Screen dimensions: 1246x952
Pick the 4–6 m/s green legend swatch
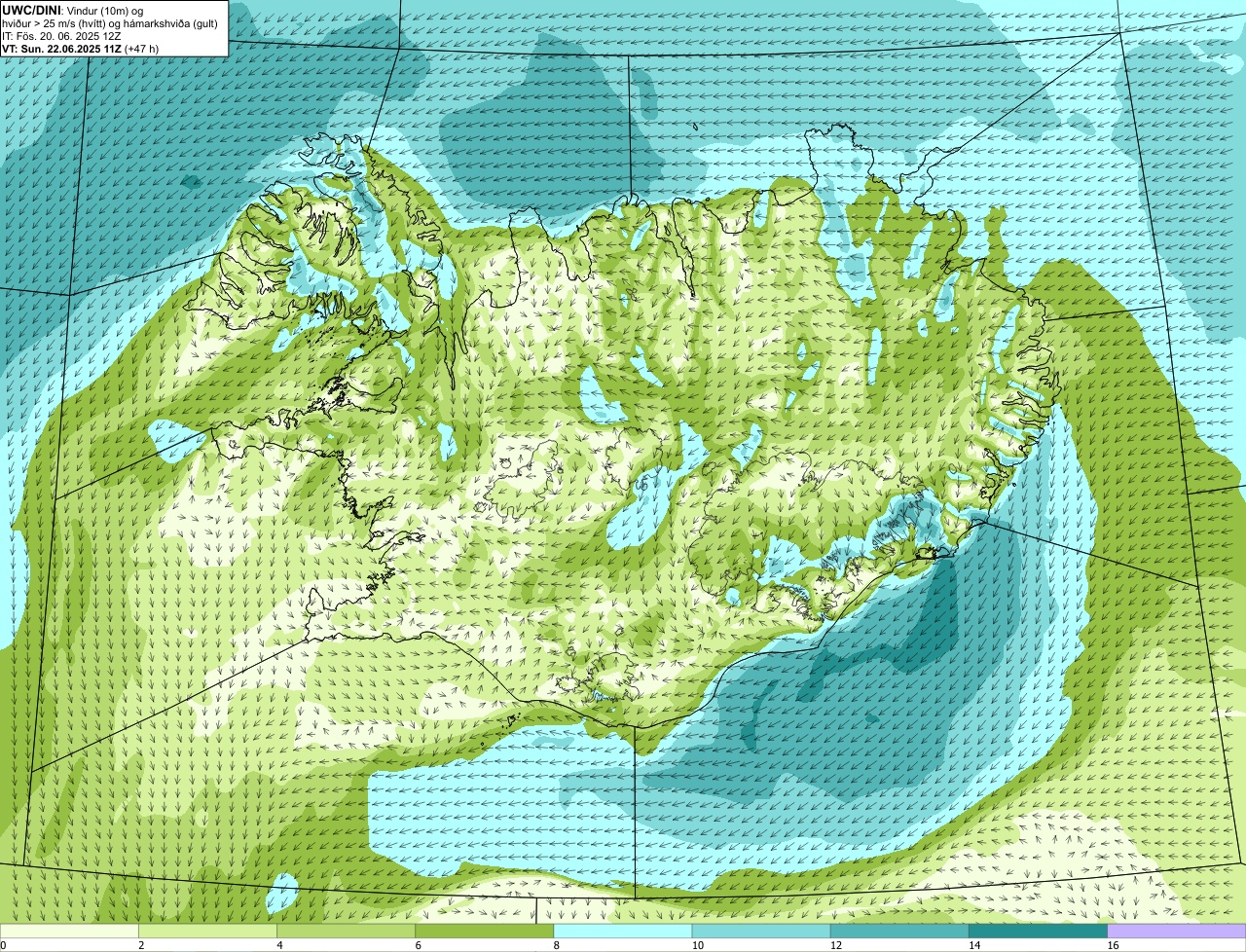pos(346,931)
